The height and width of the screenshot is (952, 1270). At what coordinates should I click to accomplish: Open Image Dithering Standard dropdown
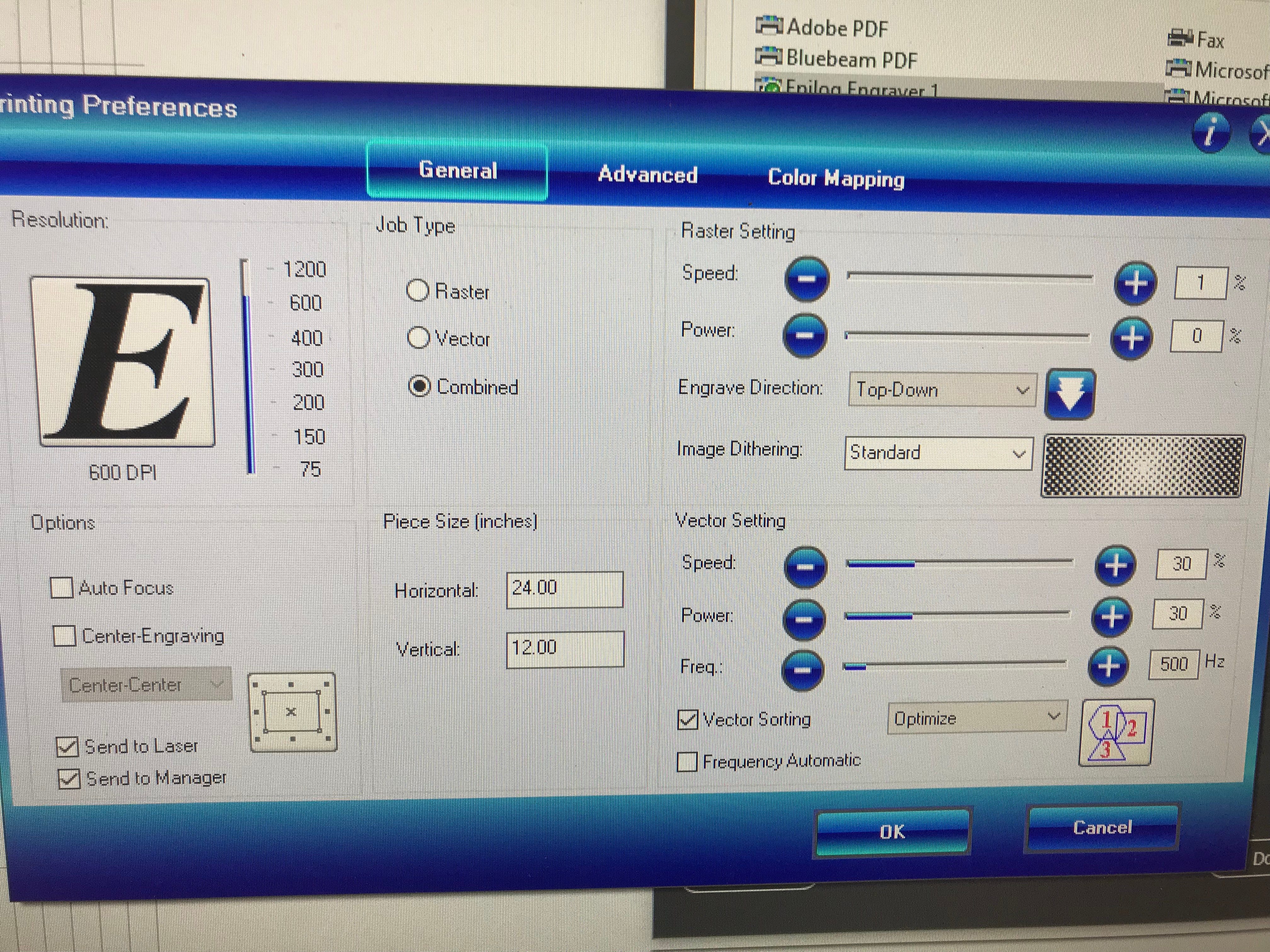939,453
